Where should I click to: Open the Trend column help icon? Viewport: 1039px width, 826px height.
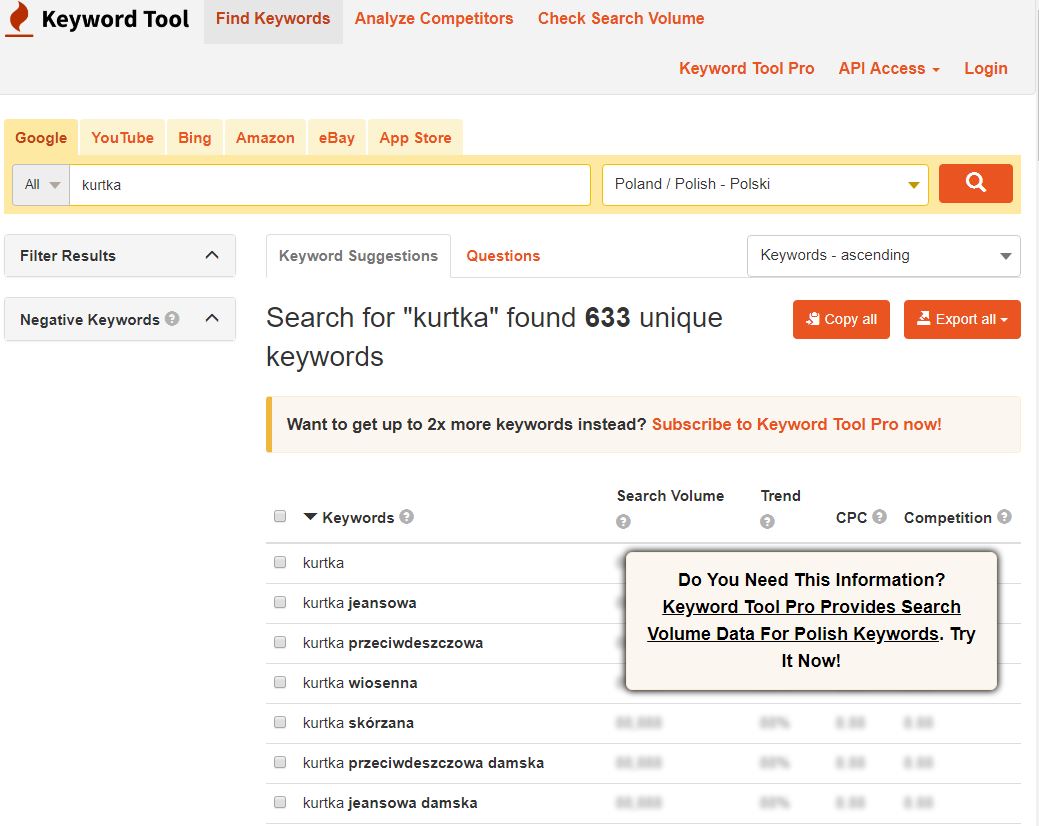(767, 521)
